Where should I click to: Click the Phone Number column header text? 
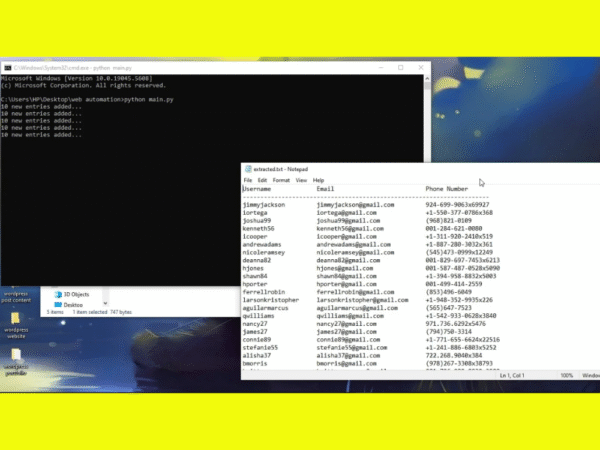click(447, 189)
